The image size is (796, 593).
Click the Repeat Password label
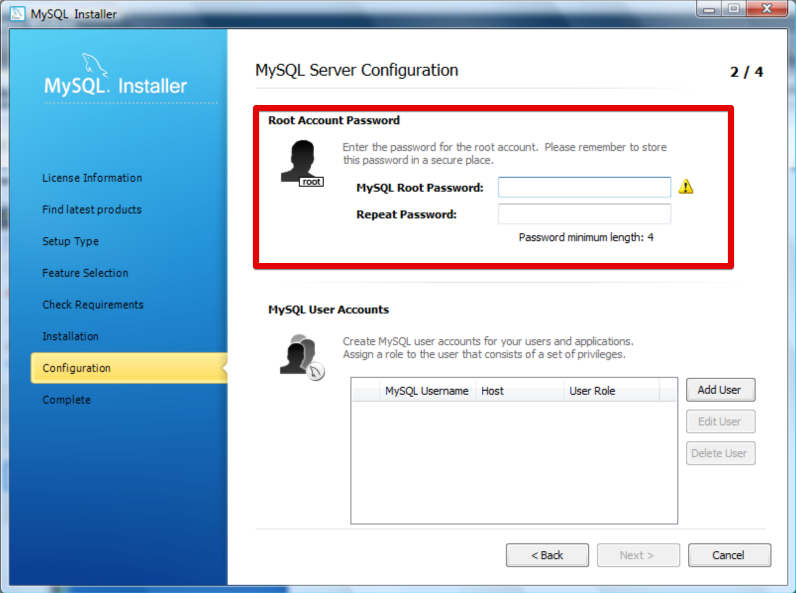click(407, 214)
